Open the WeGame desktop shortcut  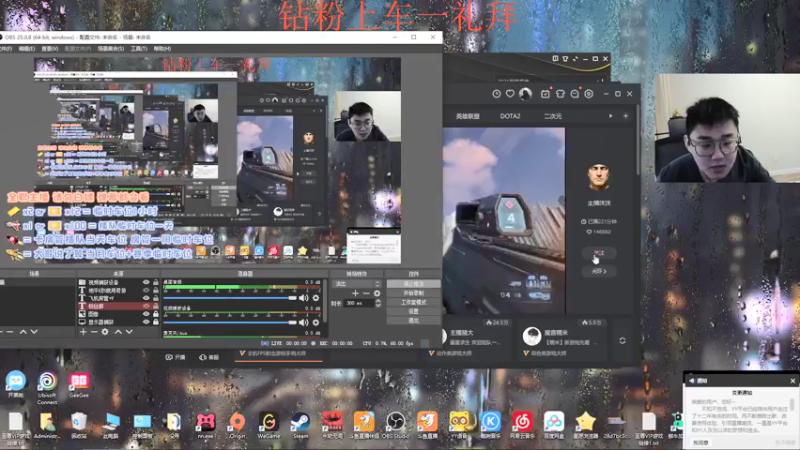pyautogui.click(x=269, y=426)
